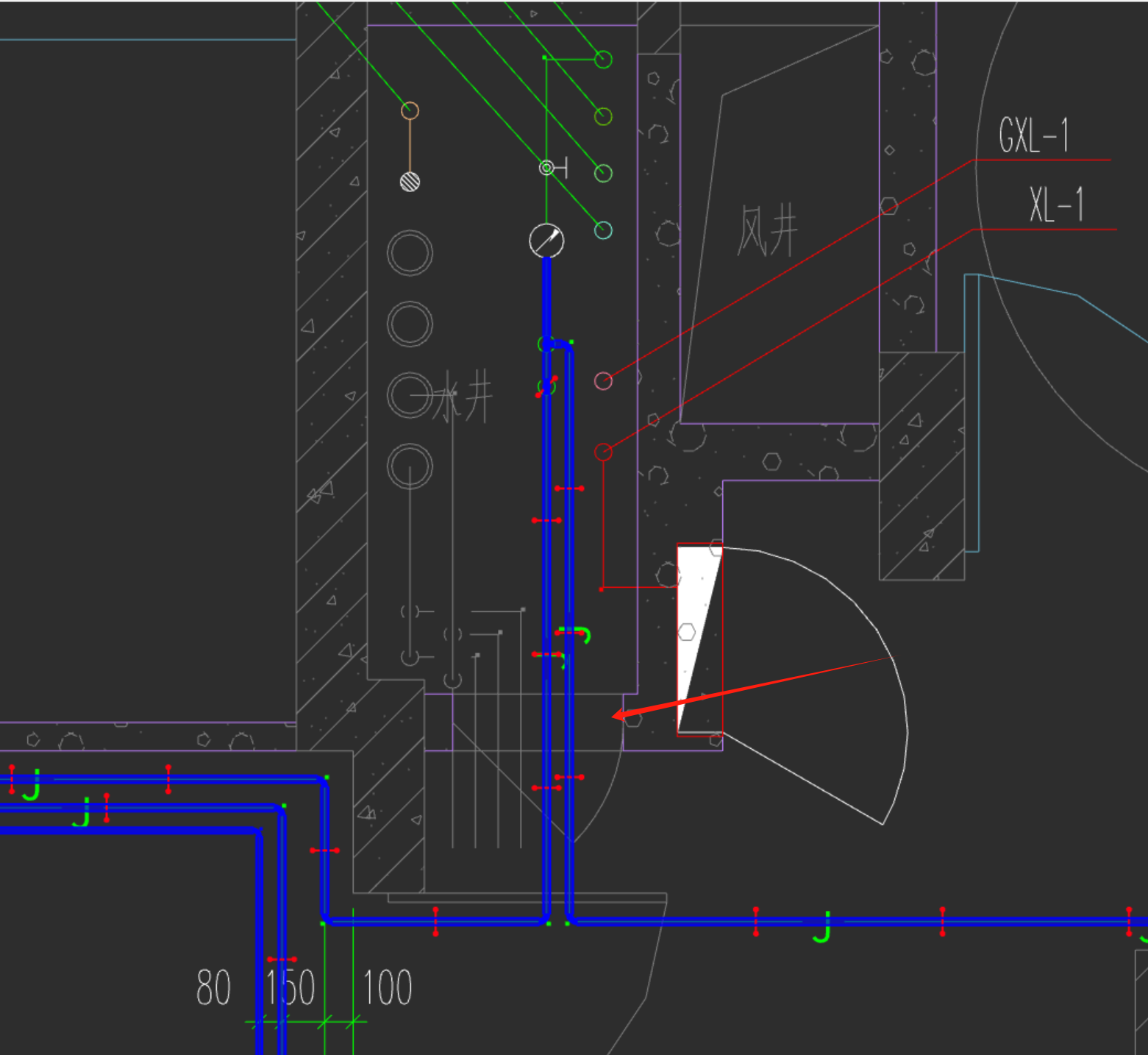This screenshot has height=1055, width=1148.
Task: Select the orange circle riser symbol
Action: (x=410, y=110)
